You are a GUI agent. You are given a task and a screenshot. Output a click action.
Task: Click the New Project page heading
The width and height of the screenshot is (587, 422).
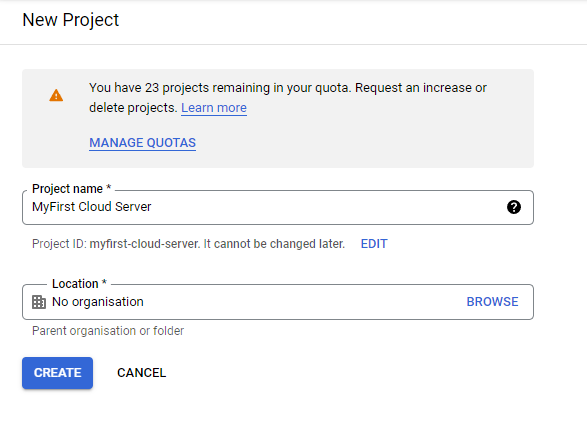(70, 20)
